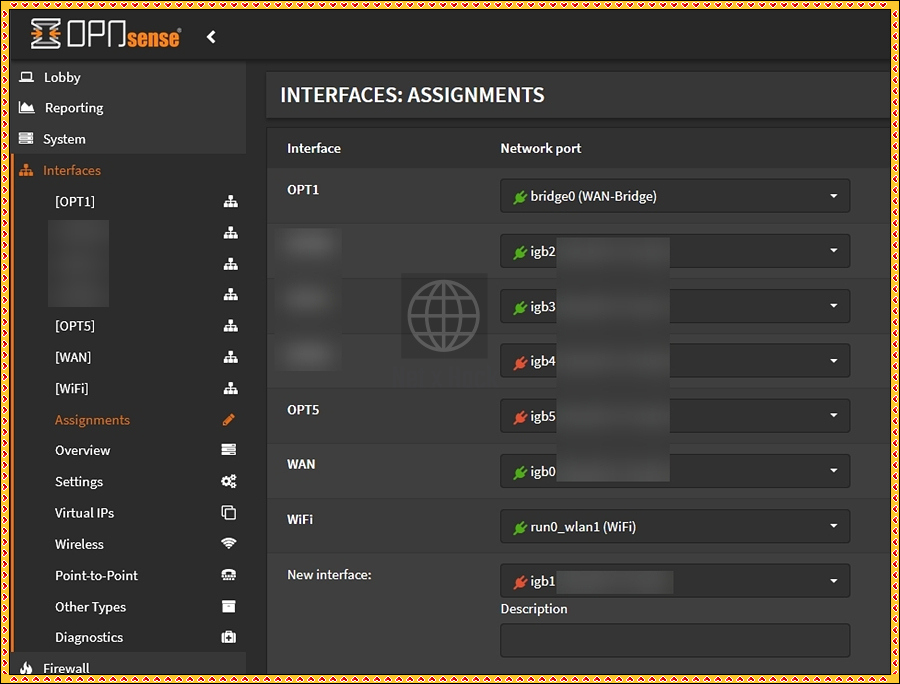Image resolution: width=900 pixels, height=684 pixels.
Task: Open the OPT1 bridge0 network port dropdown
Action: coord(675,197)
